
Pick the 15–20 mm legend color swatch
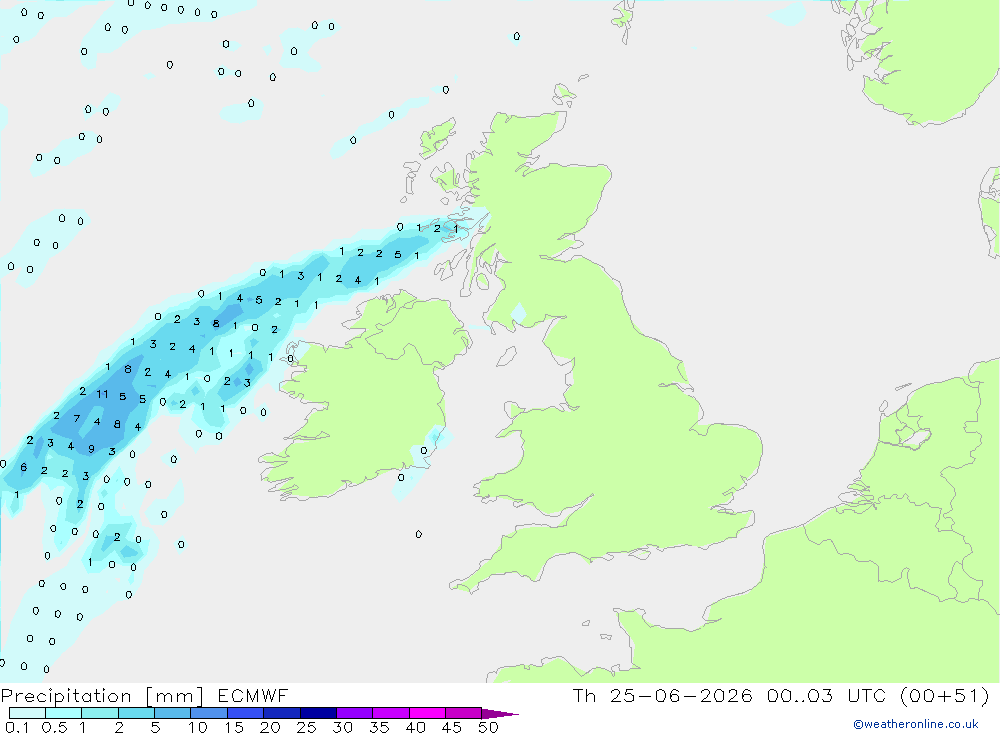coord(245,713)
